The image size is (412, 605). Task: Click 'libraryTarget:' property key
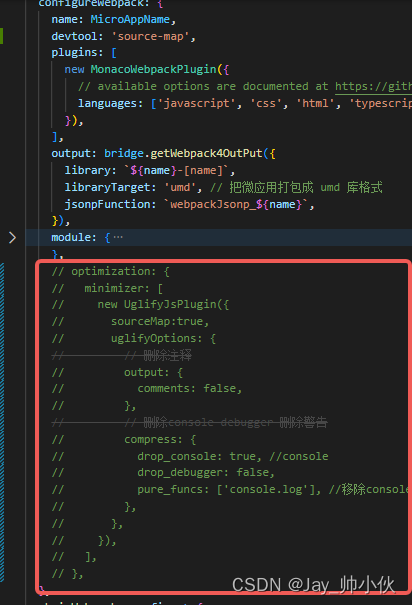[110, 188]
